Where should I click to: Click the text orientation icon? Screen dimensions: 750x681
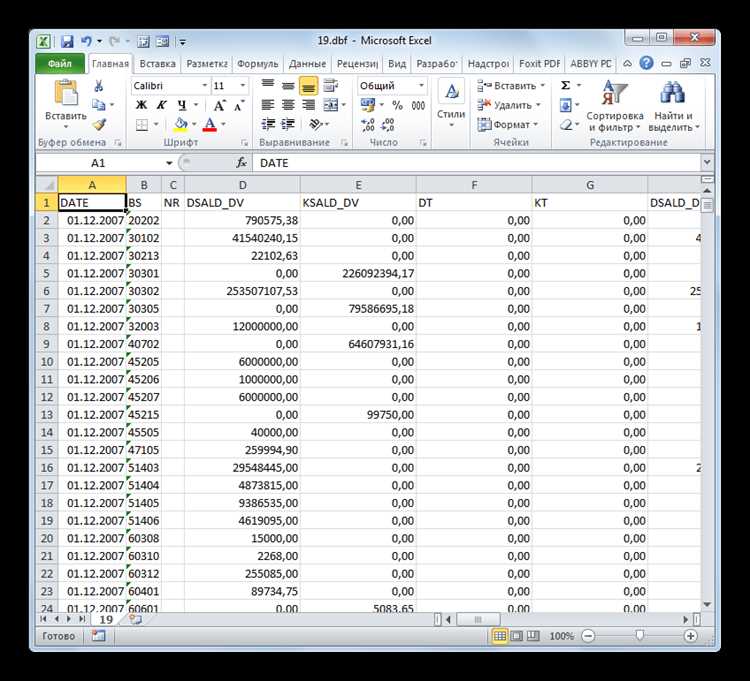[315, 124]
